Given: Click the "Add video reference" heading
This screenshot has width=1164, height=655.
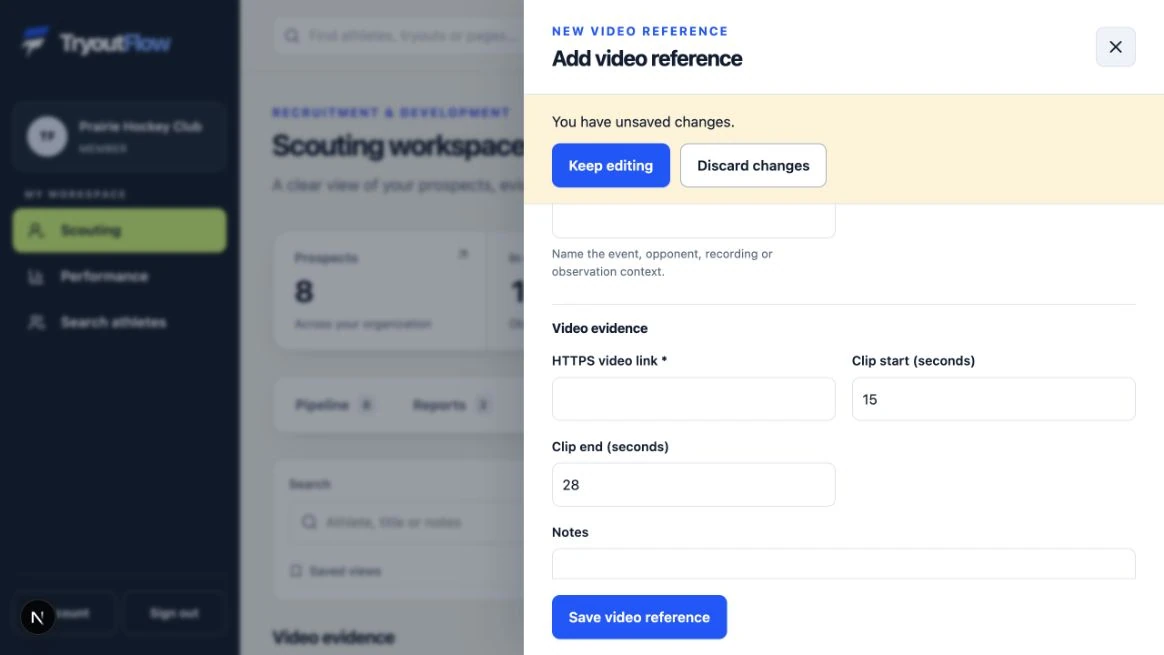Looking at the screenshot, I should [x=647, y=58].
